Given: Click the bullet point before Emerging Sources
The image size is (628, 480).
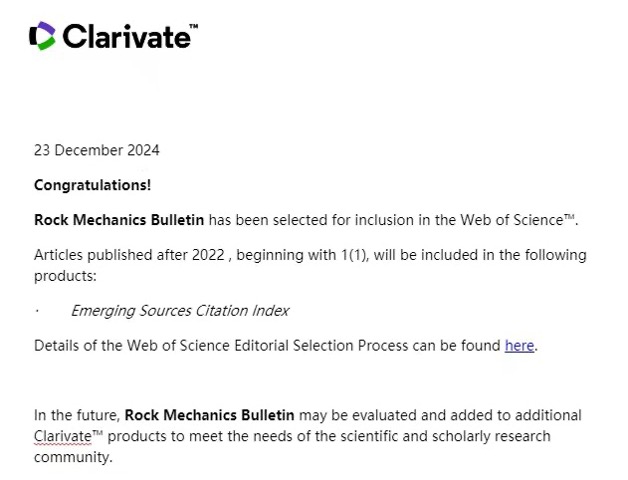Looking at the screenshot, I should point(37,311).
